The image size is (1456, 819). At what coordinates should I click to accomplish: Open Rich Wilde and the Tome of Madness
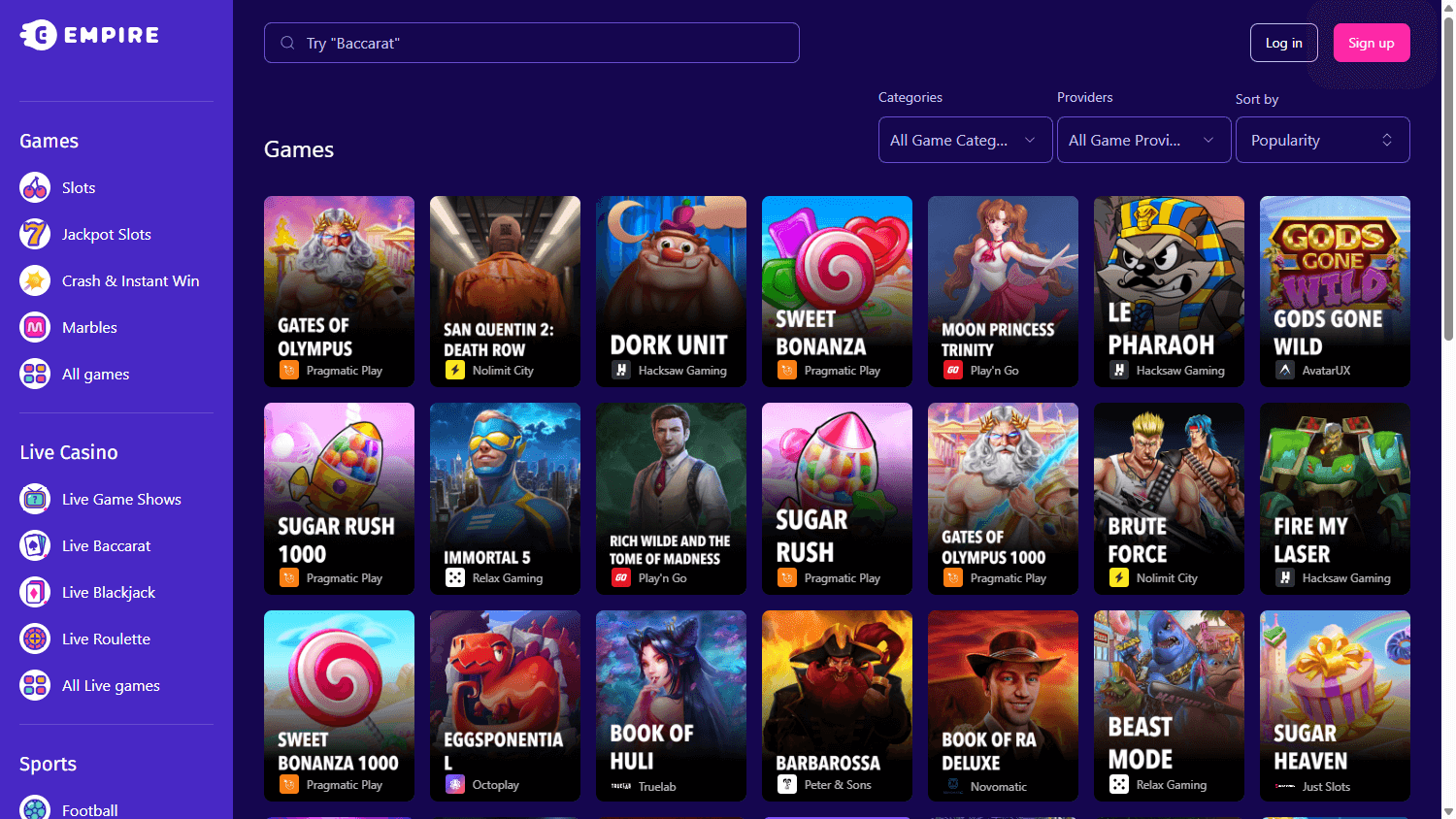point(671,499)
